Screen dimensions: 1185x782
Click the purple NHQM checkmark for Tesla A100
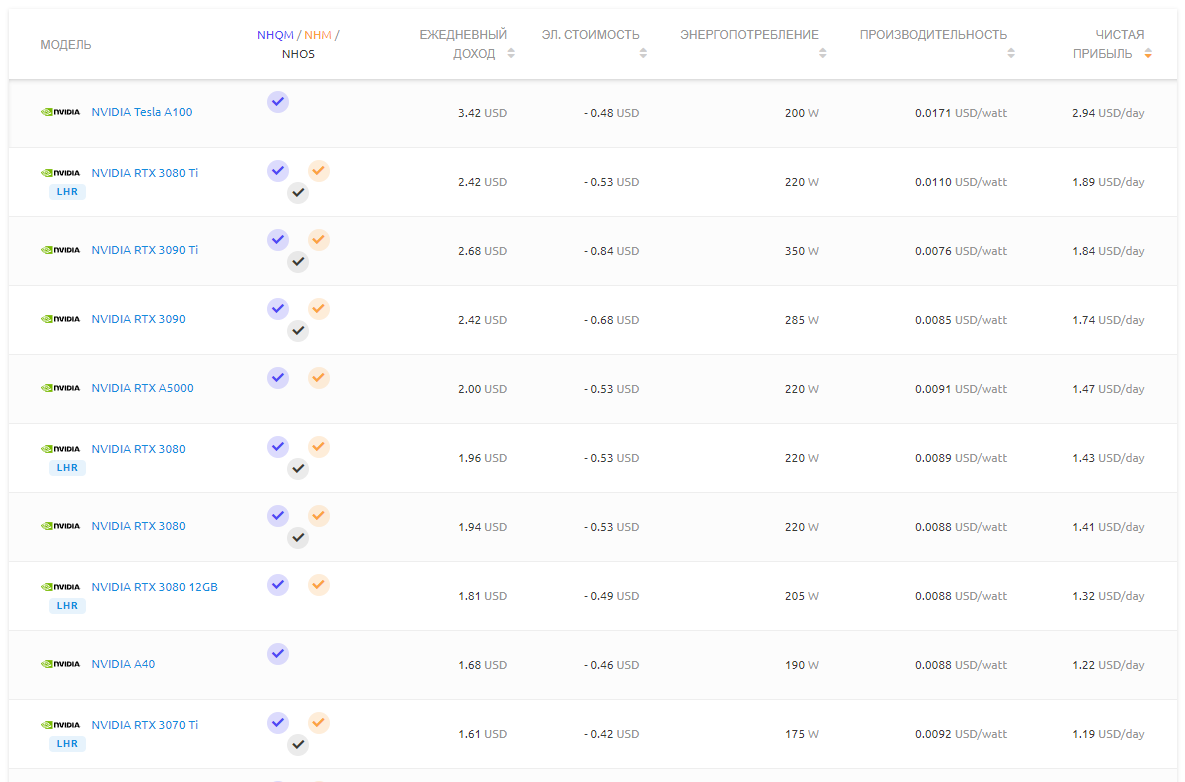[278, 101]
